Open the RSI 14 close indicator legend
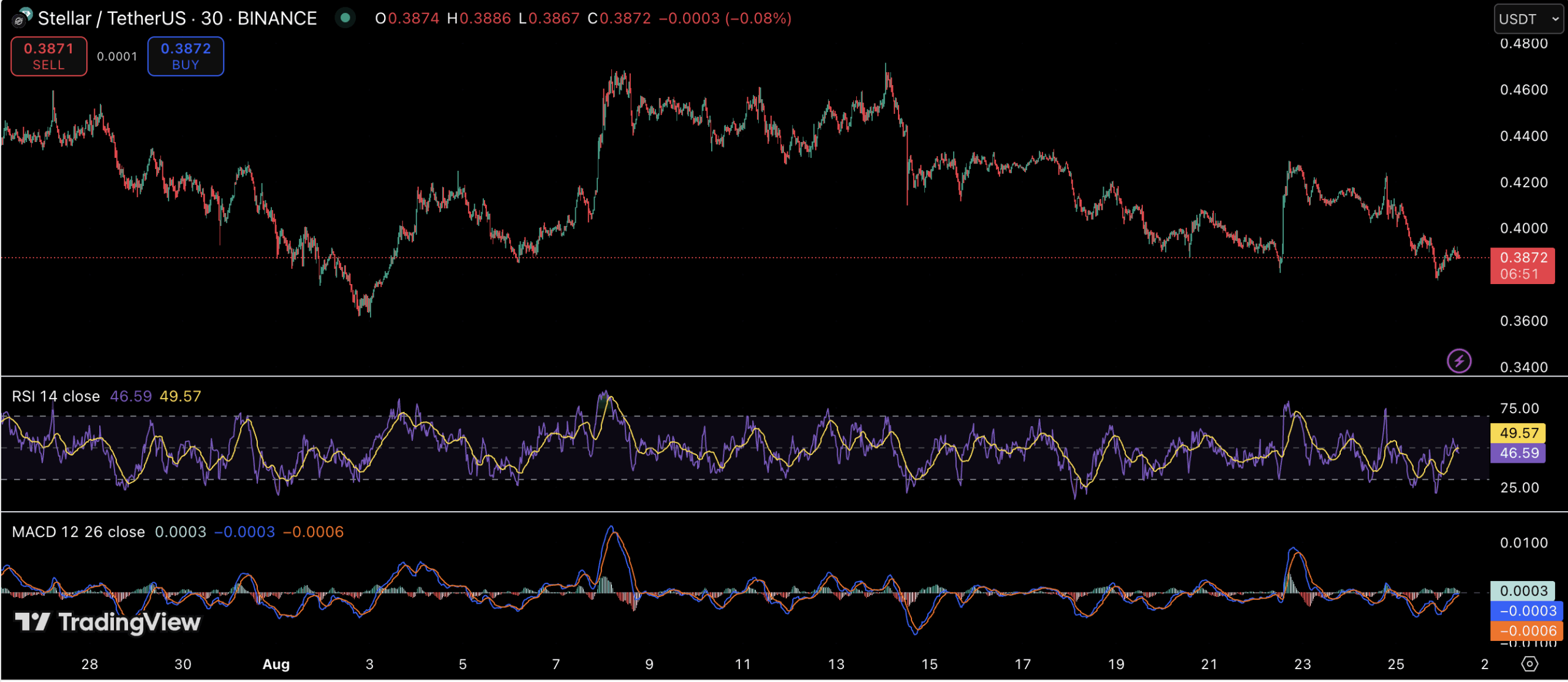The width and height of the screenshot is (1568, 682). pos(56,396)
